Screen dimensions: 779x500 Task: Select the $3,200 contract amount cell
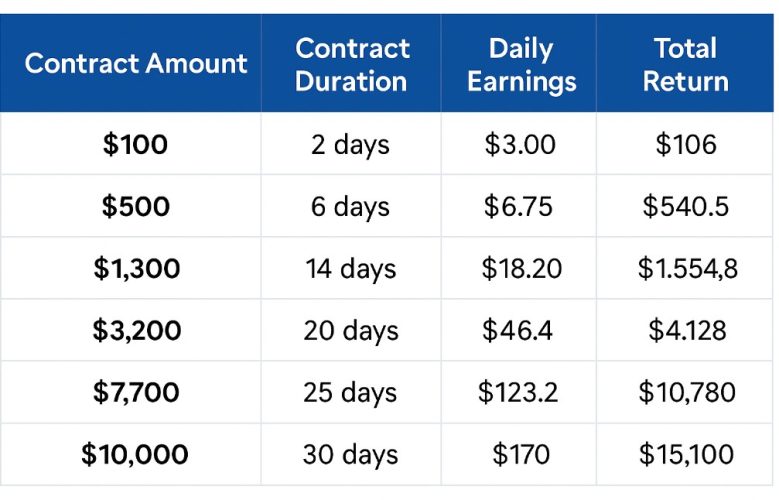click(x=136, y=331)
